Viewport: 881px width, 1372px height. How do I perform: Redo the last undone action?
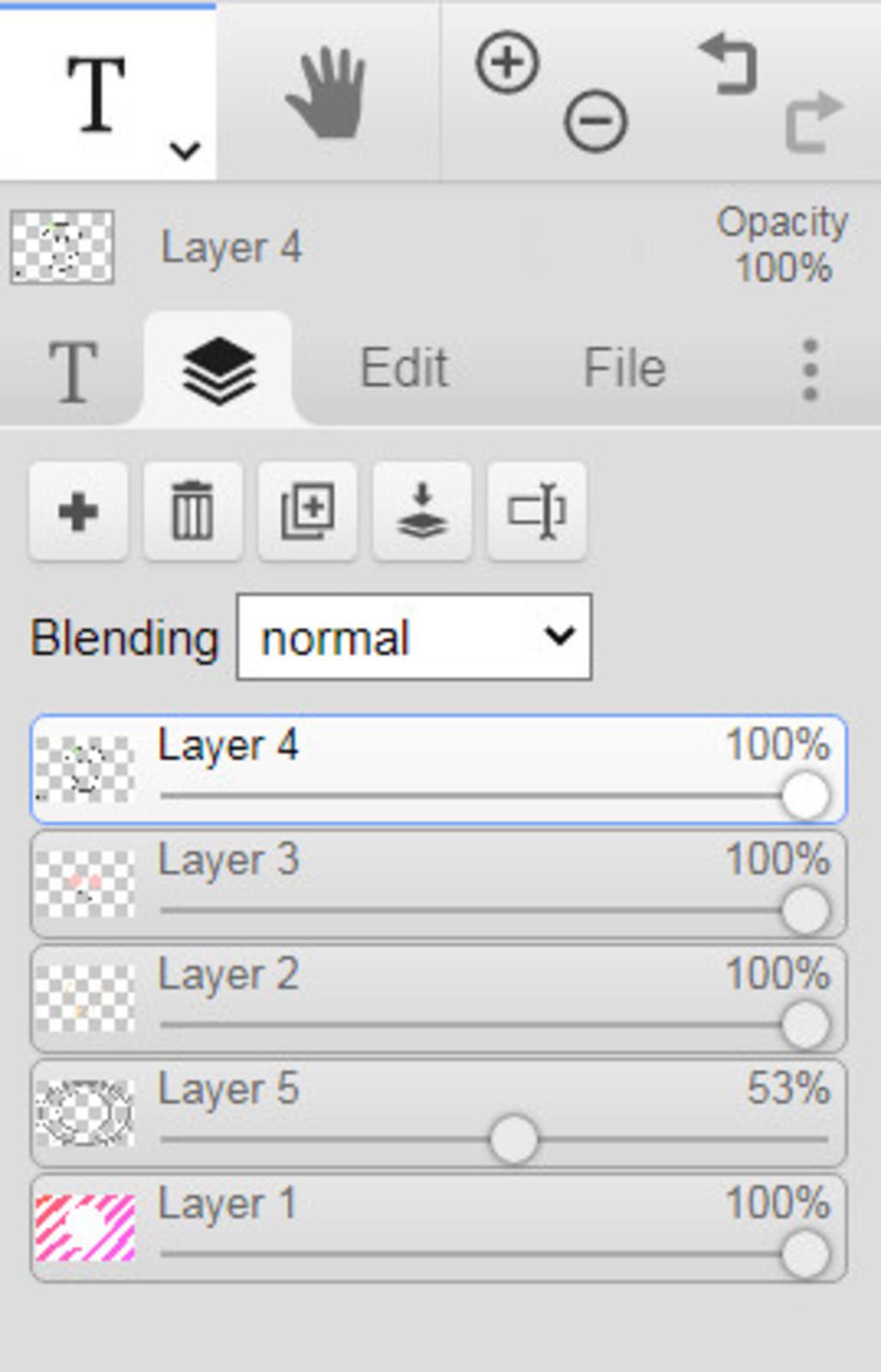point(814,121)
